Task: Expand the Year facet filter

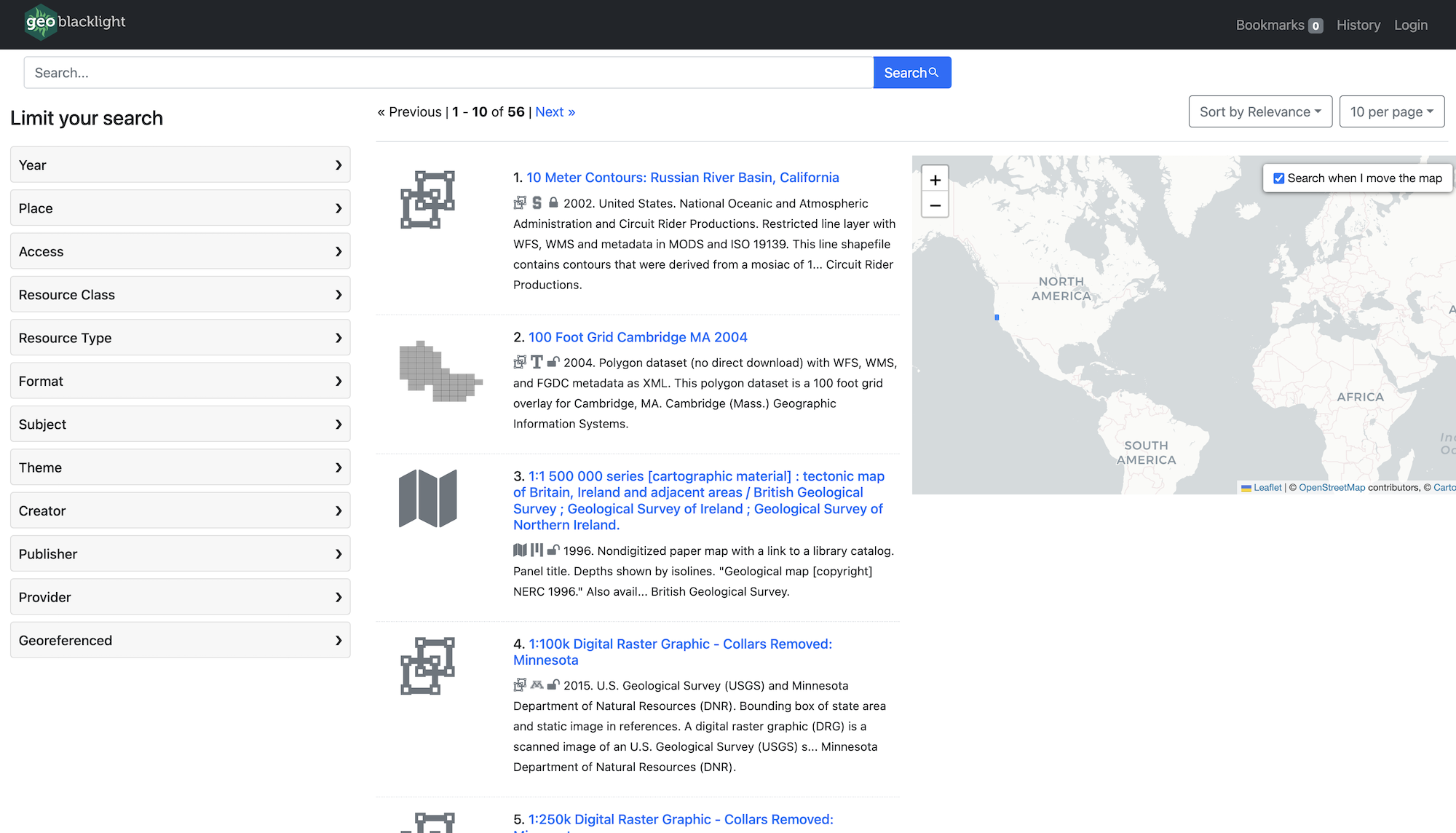Action: tap(180, 165)
